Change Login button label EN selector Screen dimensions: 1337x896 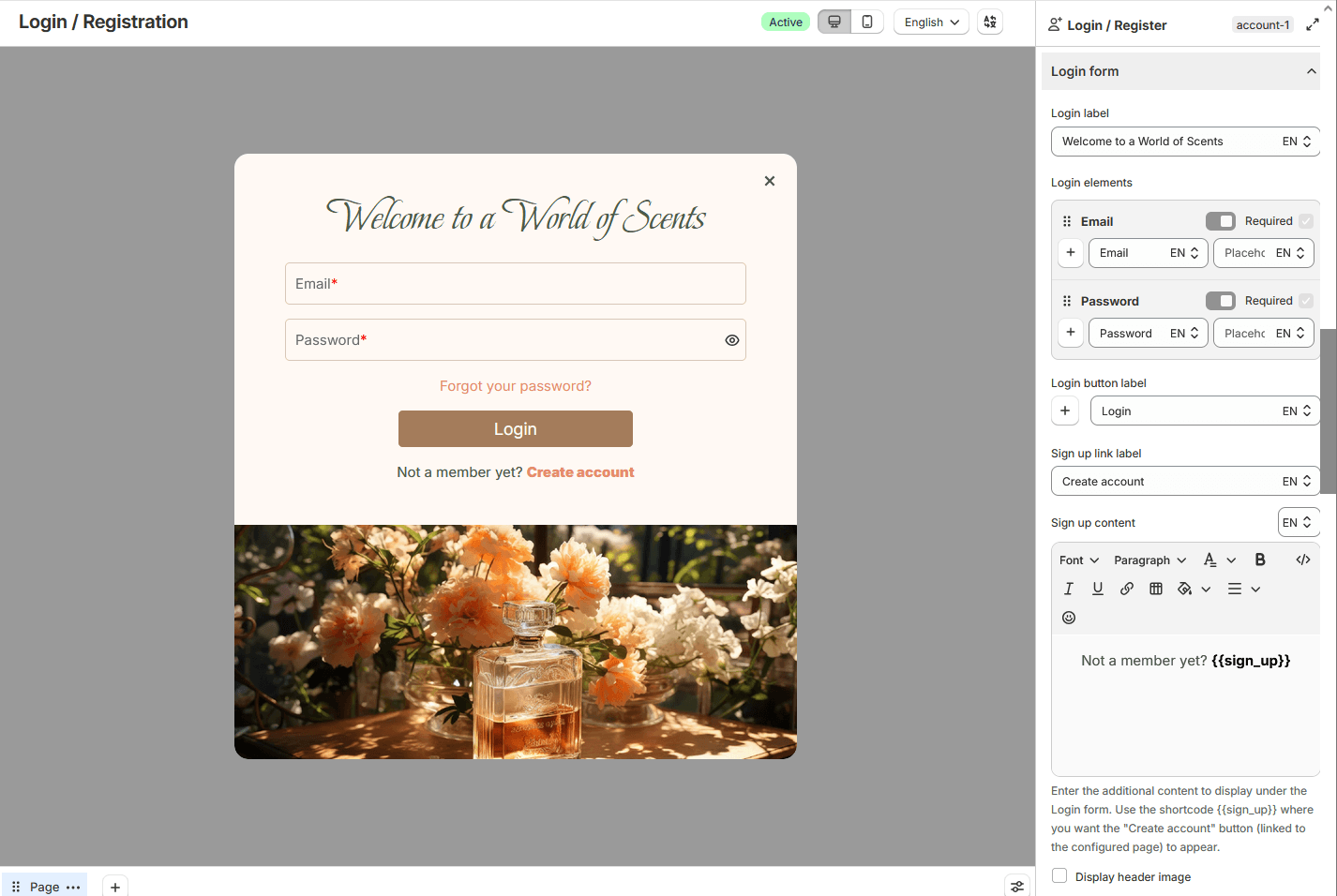coord(1297,411)
